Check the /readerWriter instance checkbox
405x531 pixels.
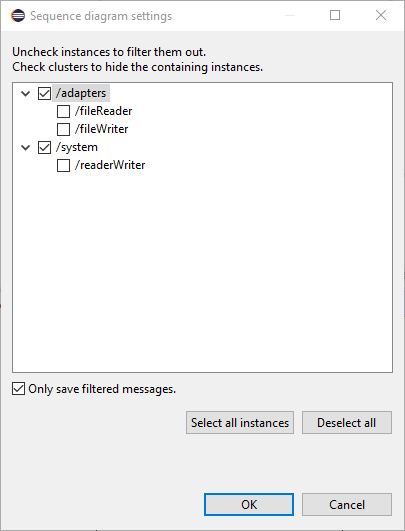[x=63, y=166]
